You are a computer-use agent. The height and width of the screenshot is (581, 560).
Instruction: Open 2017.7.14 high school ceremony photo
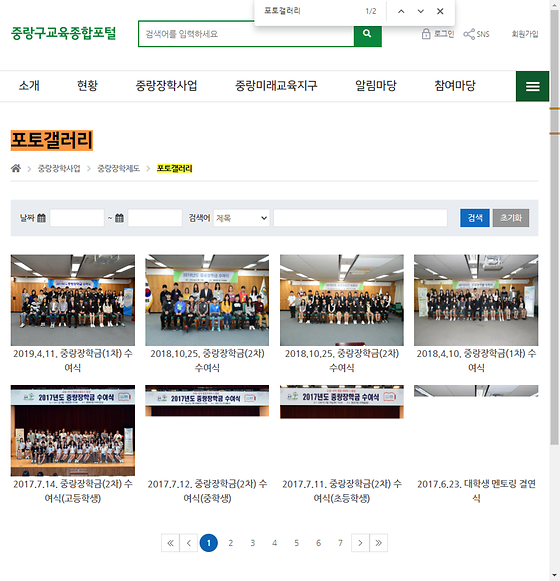click(x=73, y=431)
